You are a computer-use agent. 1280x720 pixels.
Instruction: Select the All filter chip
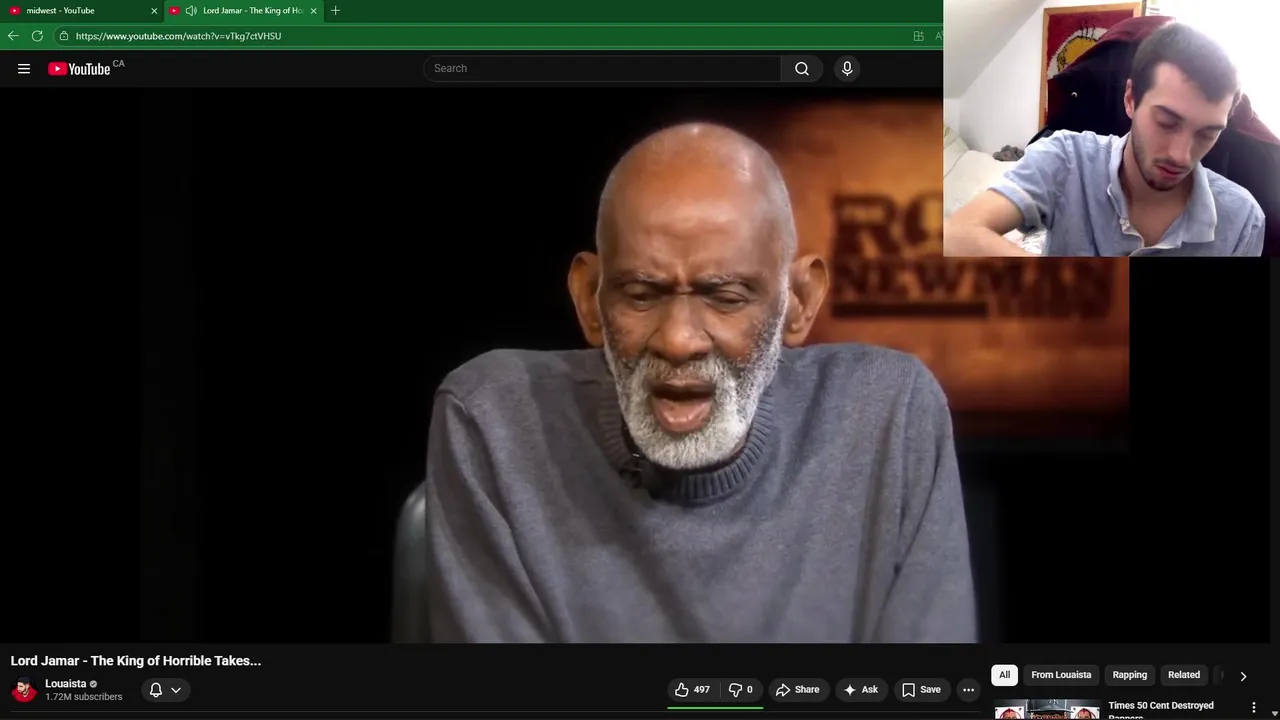pos(1004,675)
